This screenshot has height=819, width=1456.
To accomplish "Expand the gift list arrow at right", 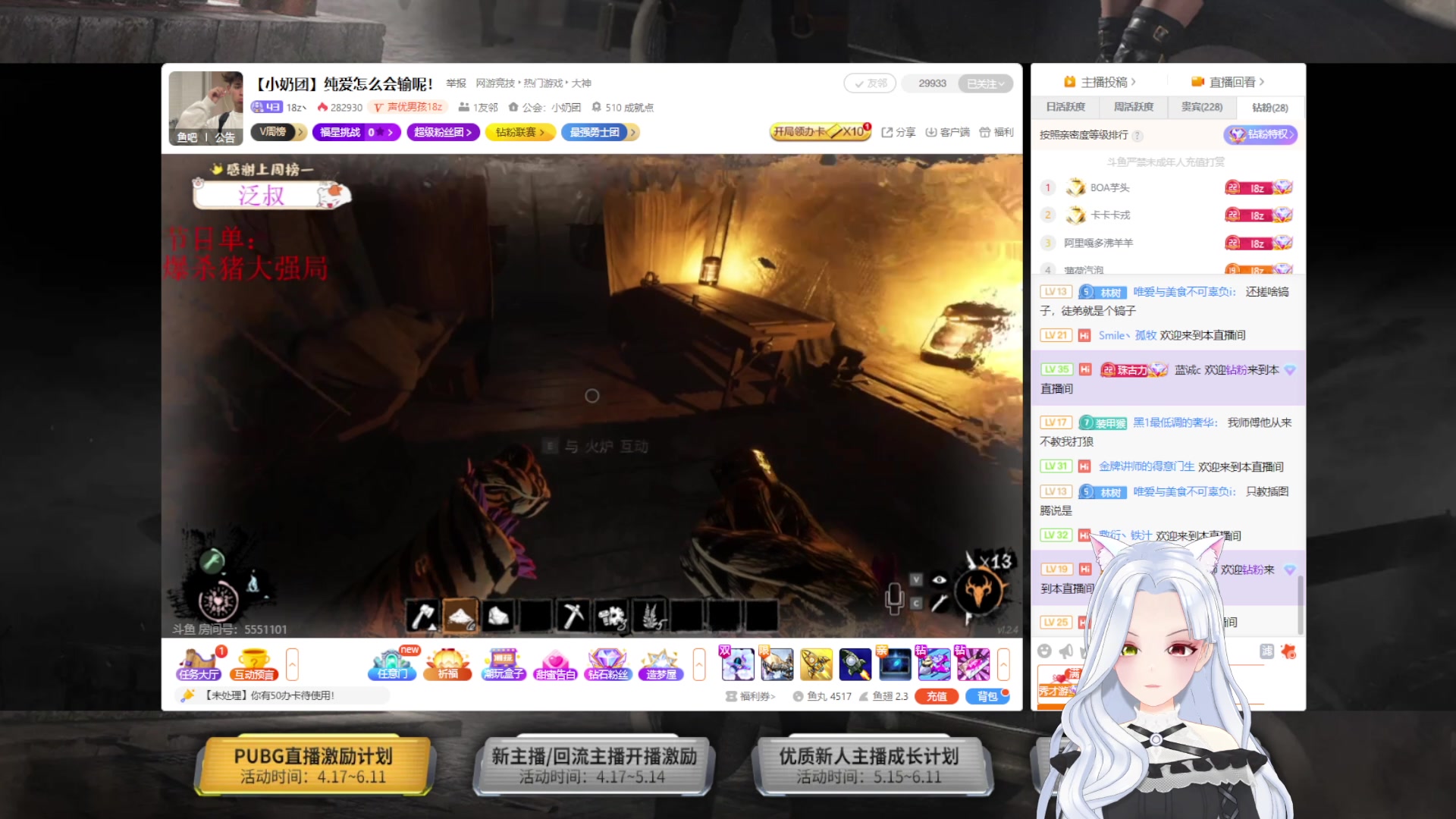I will coord(1003,664).
